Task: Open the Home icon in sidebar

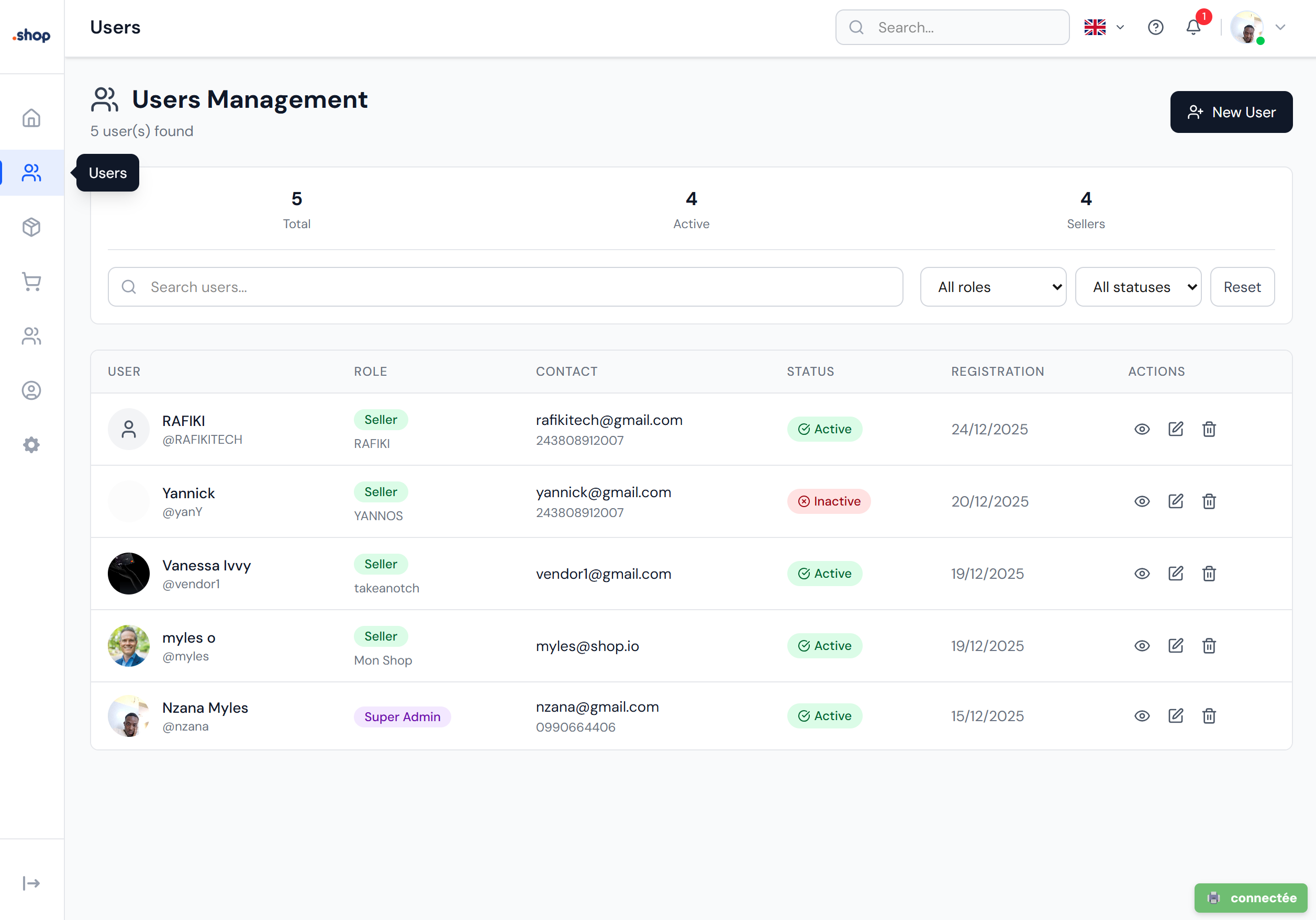Action: click(31, 118)
